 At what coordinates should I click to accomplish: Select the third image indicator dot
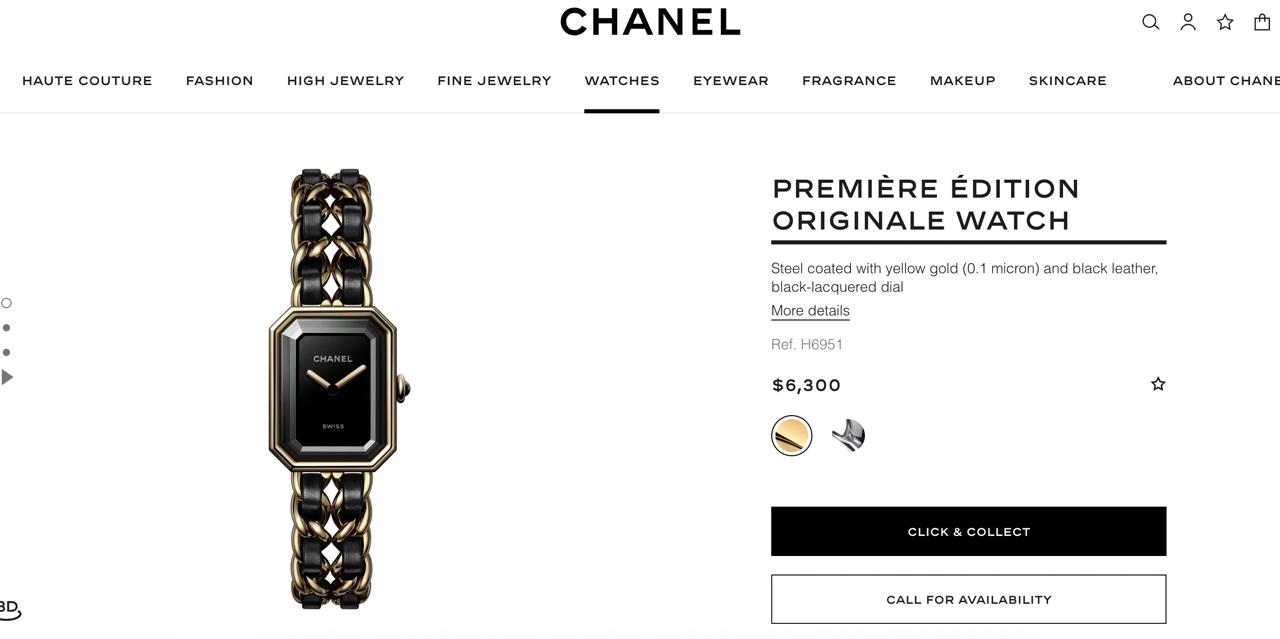tap(6, 352)
